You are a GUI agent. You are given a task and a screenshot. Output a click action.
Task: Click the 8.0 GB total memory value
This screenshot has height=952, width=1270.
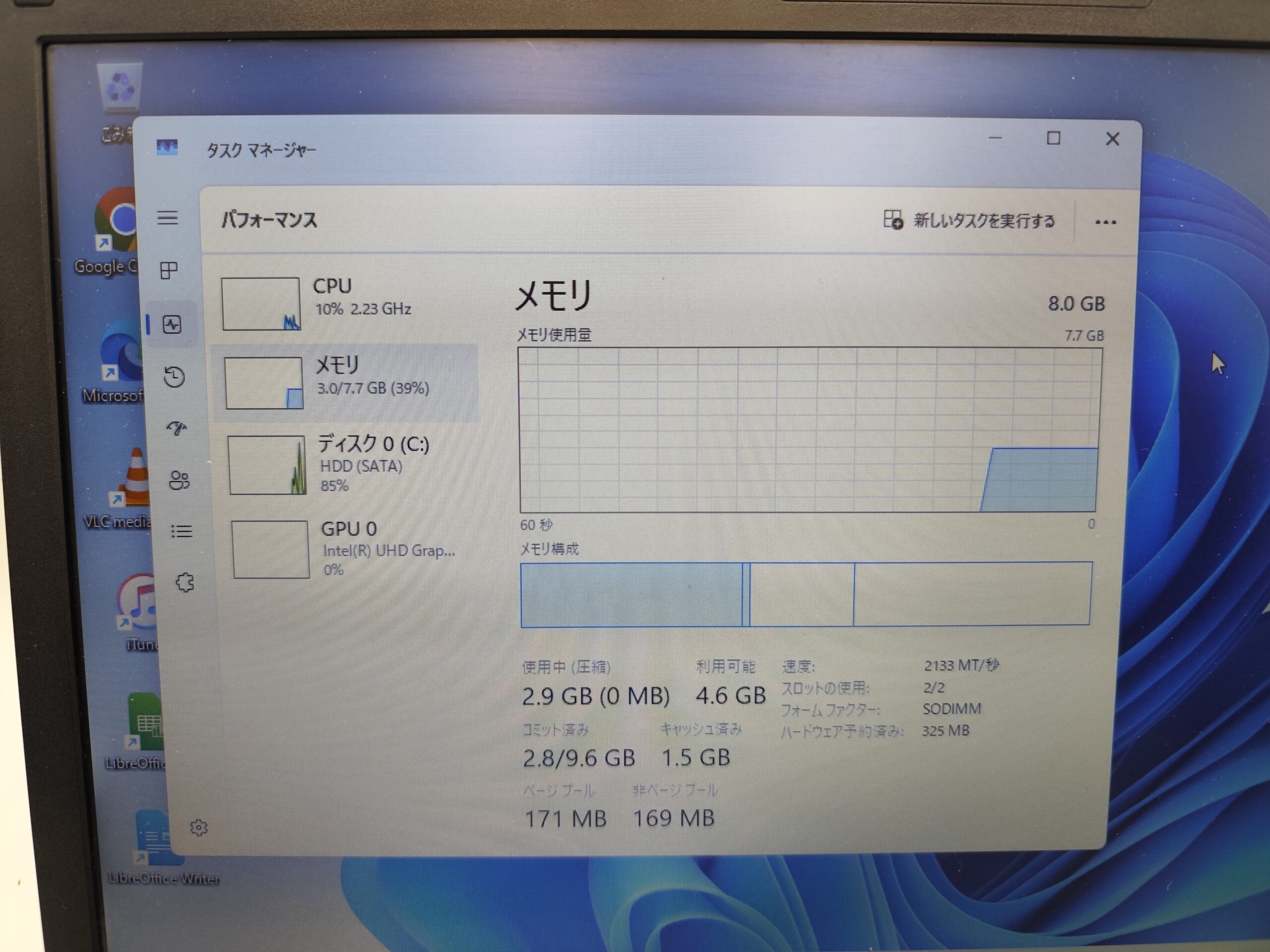[1077, 303]
